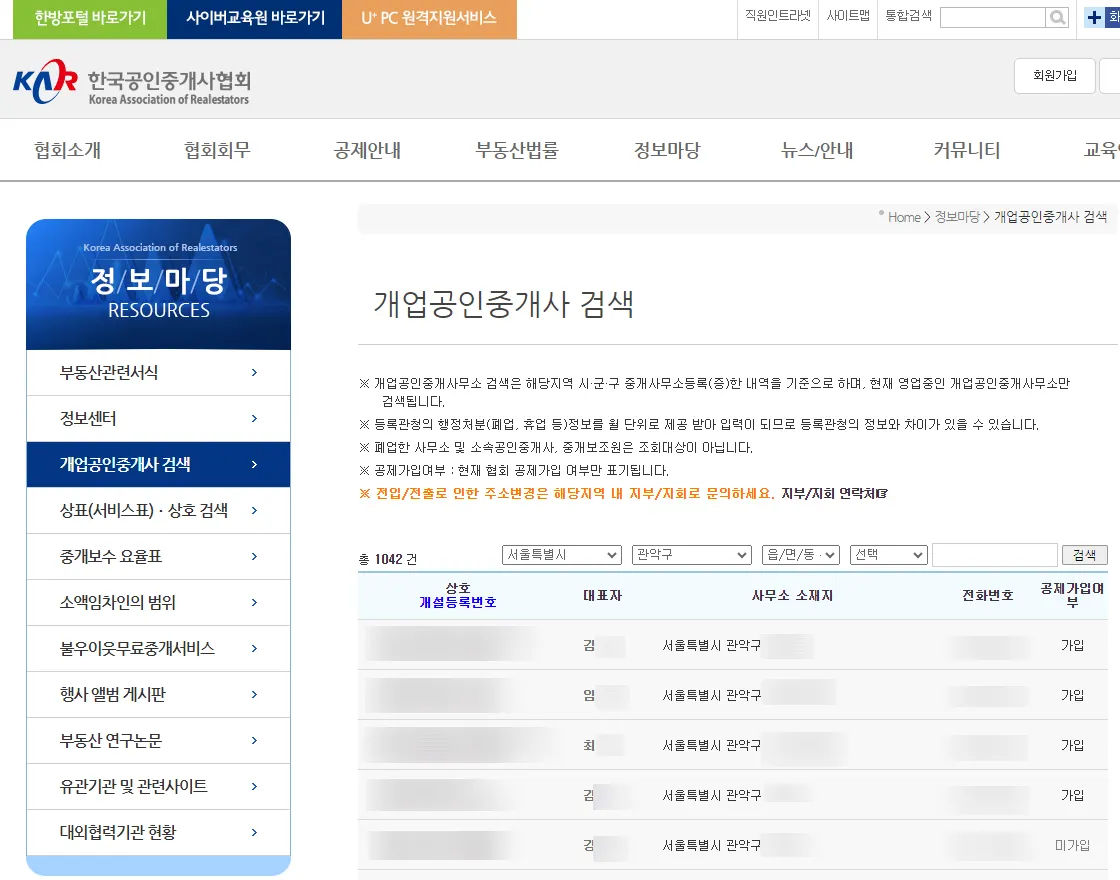This screenshot has height=880, width=1120.
Task: Click the blue plus icon at top right
Action: pyautogui.click(x=1094, y=17)
